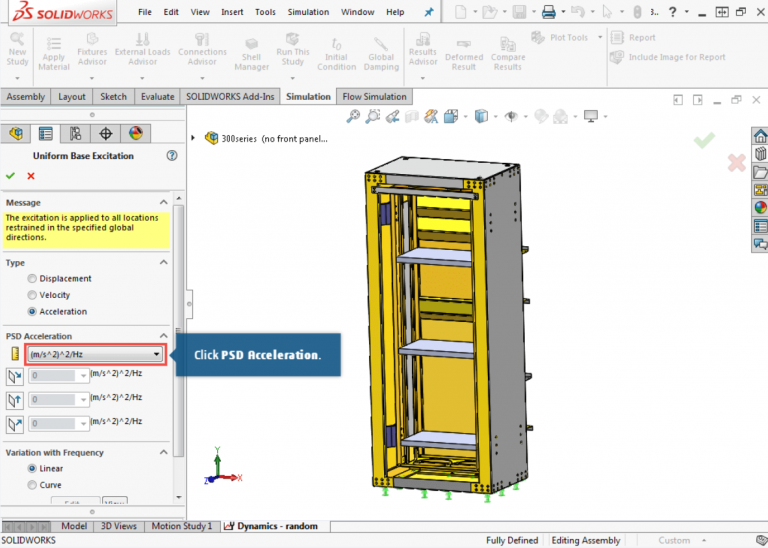Open the Motion Study 1 bottom tab
The width and height of the screenshot is (768, 548).
181,526
